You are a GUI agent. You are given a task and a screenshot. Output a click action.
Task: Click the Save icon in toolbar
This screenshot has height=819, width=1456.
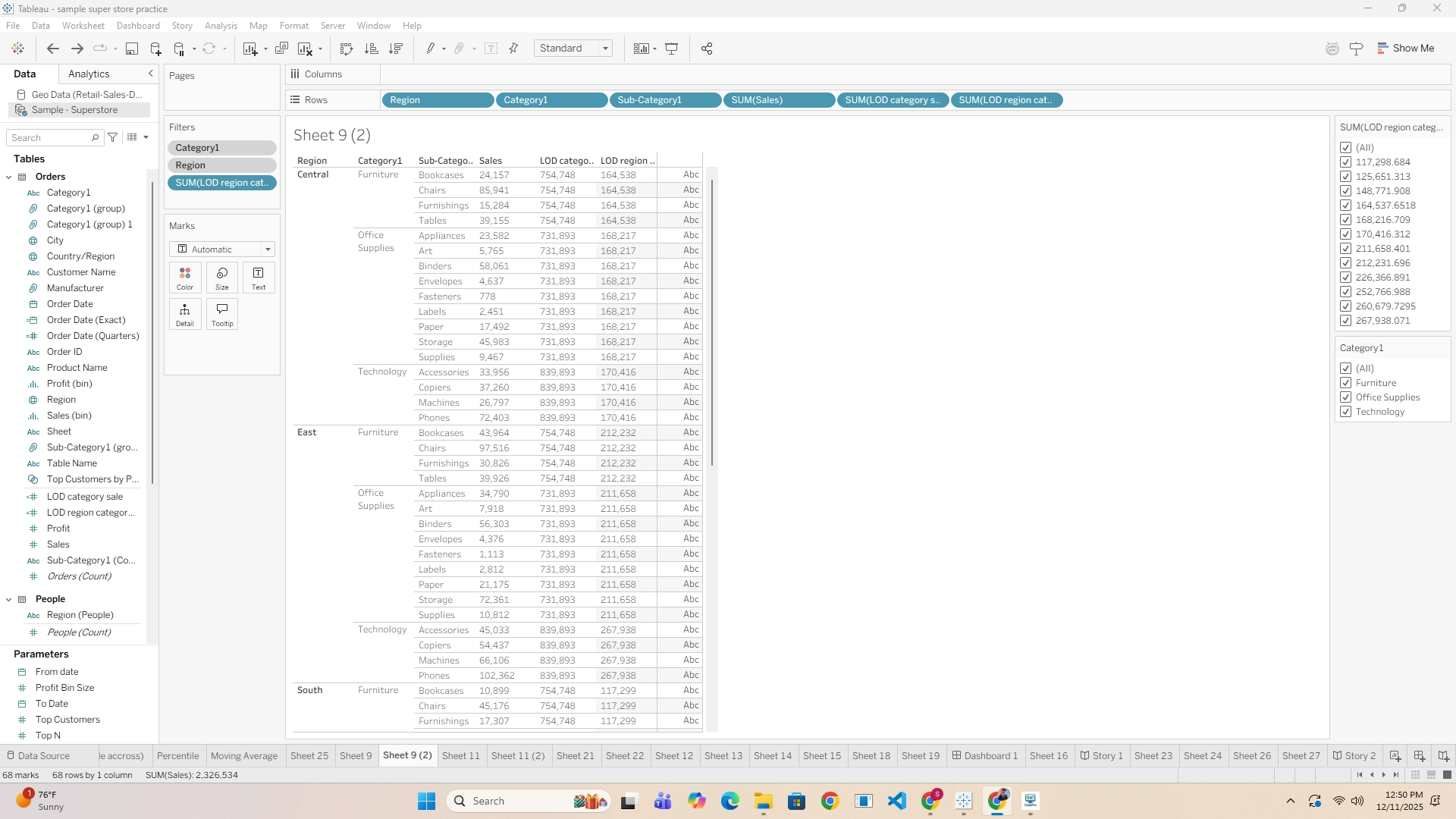coord(131,49)
